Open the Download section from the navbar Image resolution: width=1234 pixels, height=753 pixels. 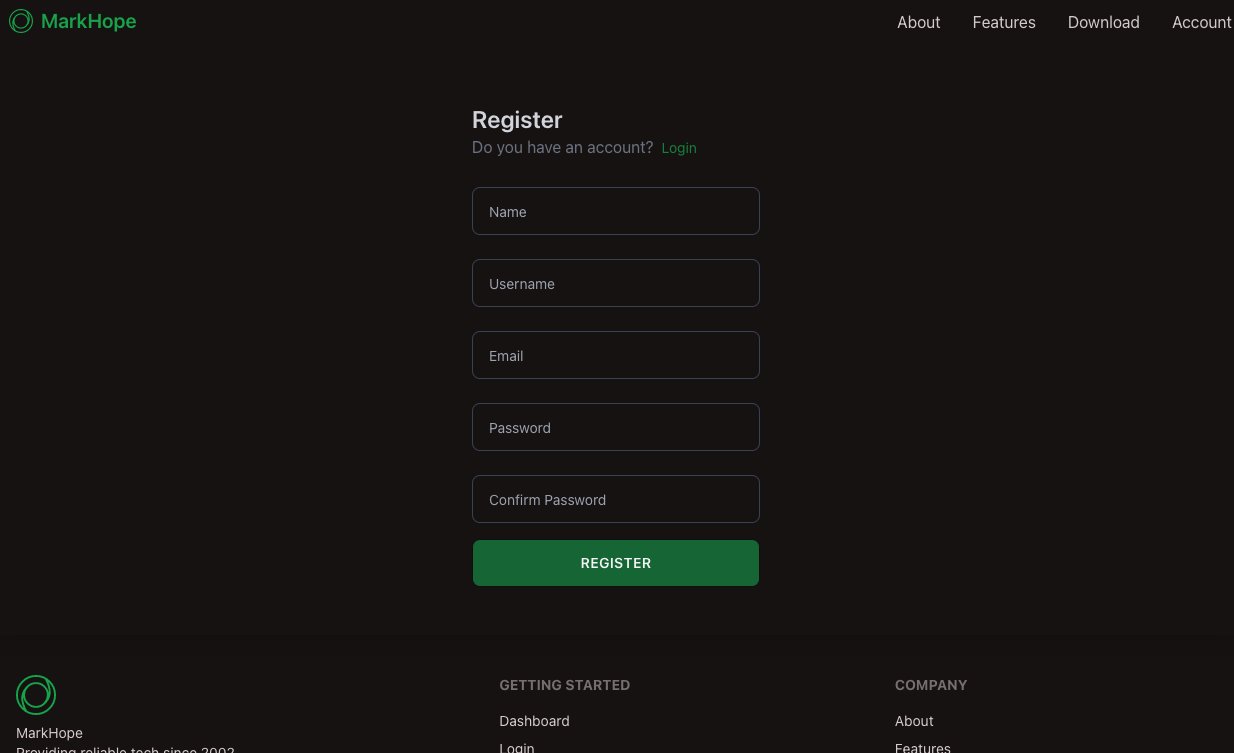tap(1103, 22)
